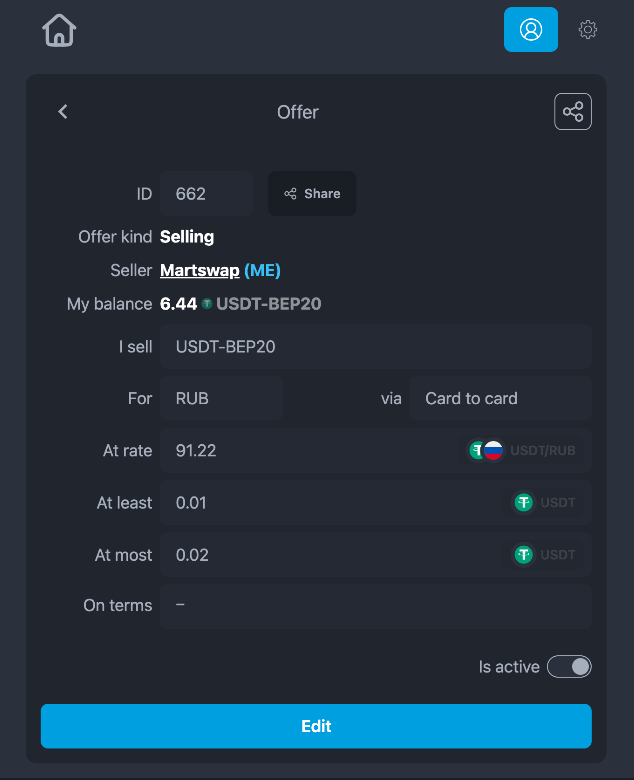The width and height of the screenshot is (634, 780).
Task: Click the blue Edit button
Action: (316, 726)
